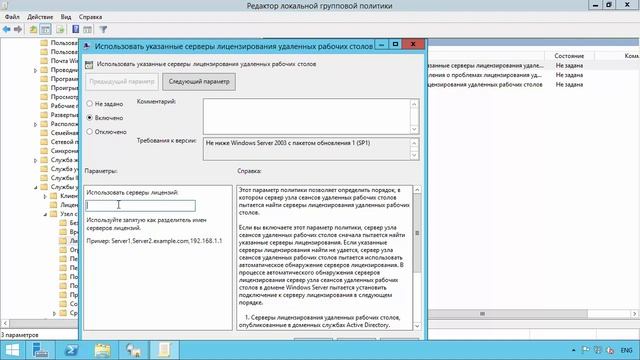Viewport: 640px width, 360px height.
Task: Expand the Проводник tree node
Action: click(x=36, y=70)
